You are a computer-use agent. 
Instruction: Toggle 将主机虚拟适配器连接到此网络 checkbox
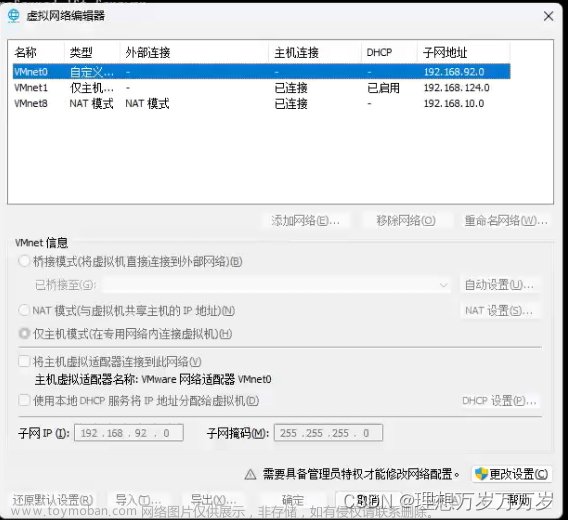pos(24,361)
